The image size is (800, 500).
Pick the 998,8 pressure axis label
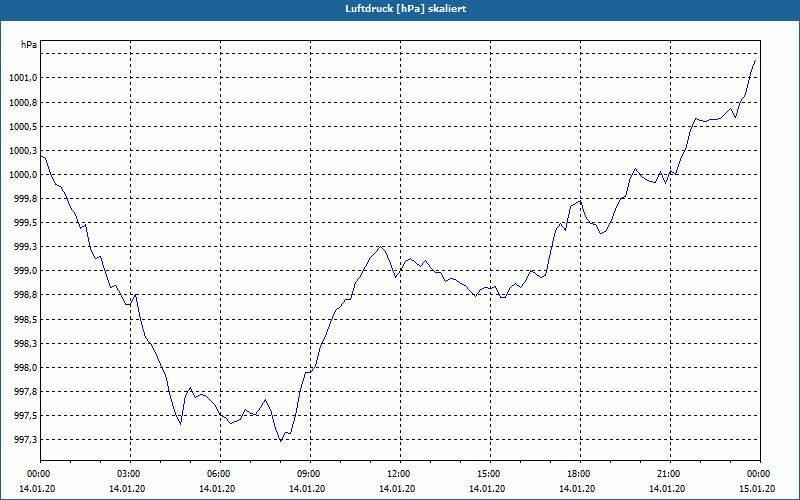point(25,295)
